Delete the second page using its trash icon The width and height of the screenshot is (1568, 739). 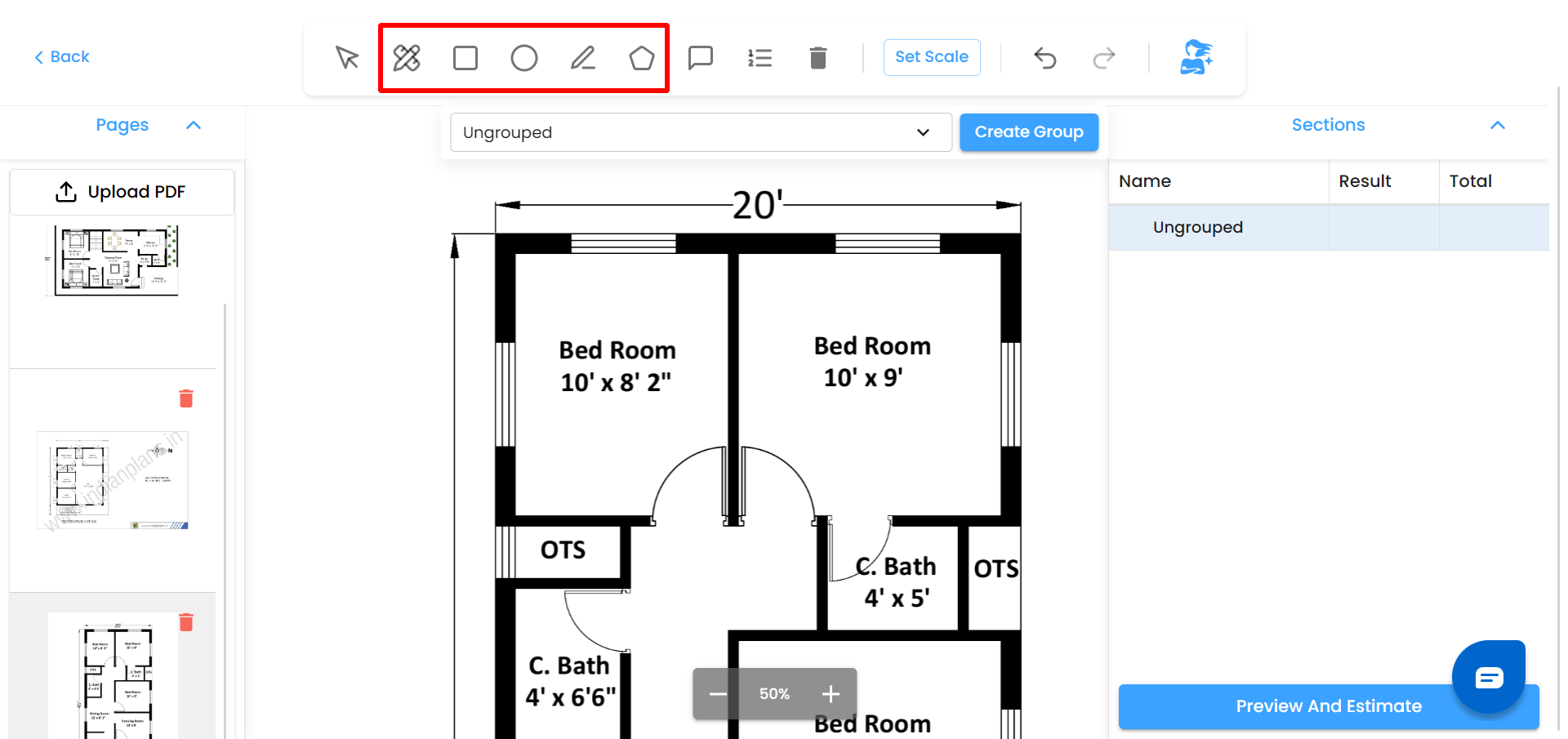(x=186, y=398)
